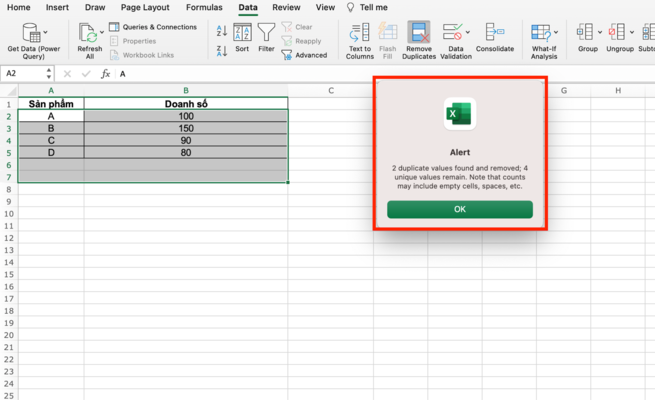The image size is (655, 400).
Task: Click the Advanced filter option
Action: (x=304, y=55)
